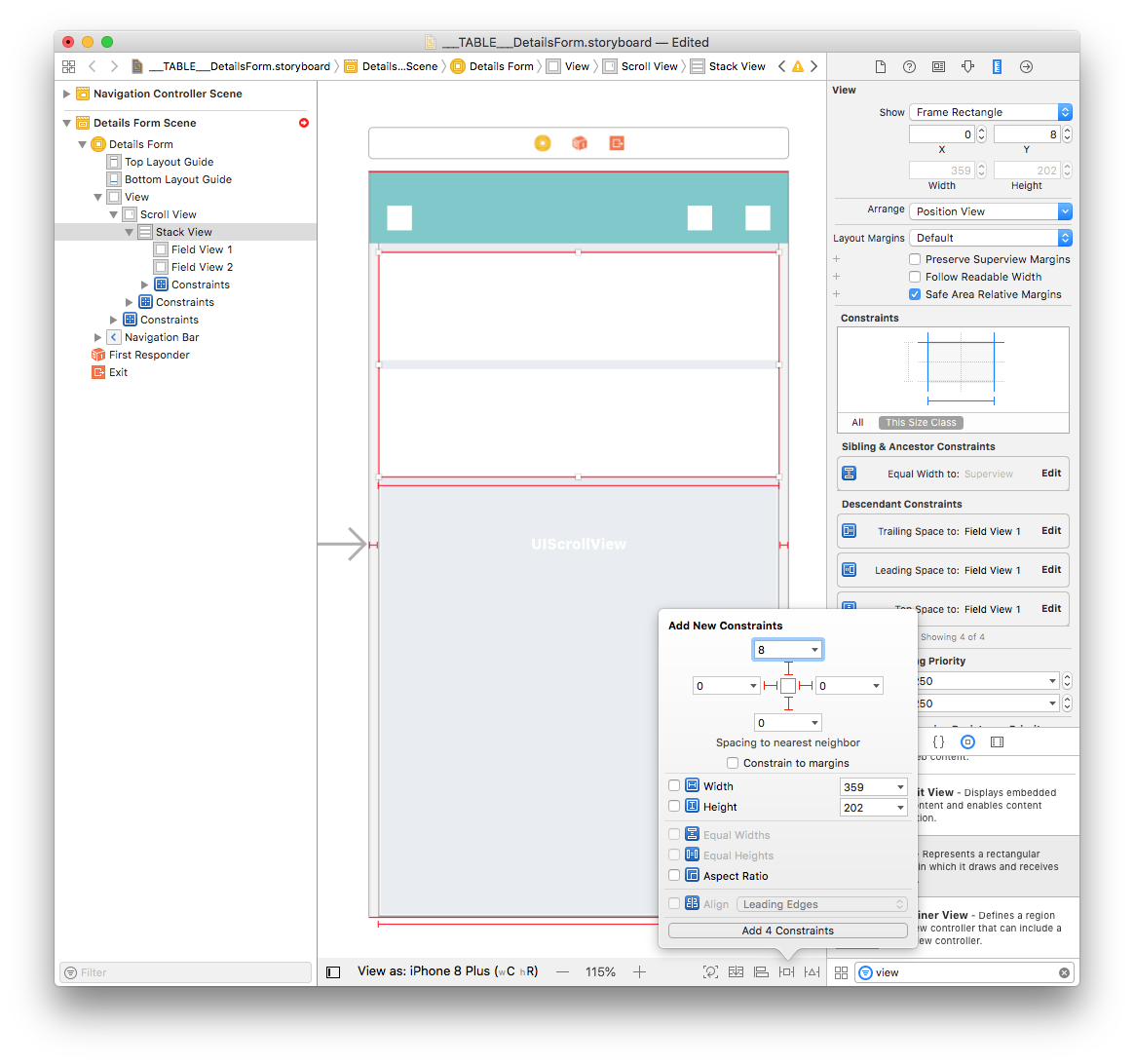Zoom in the canvas

[x=639, y=972]
